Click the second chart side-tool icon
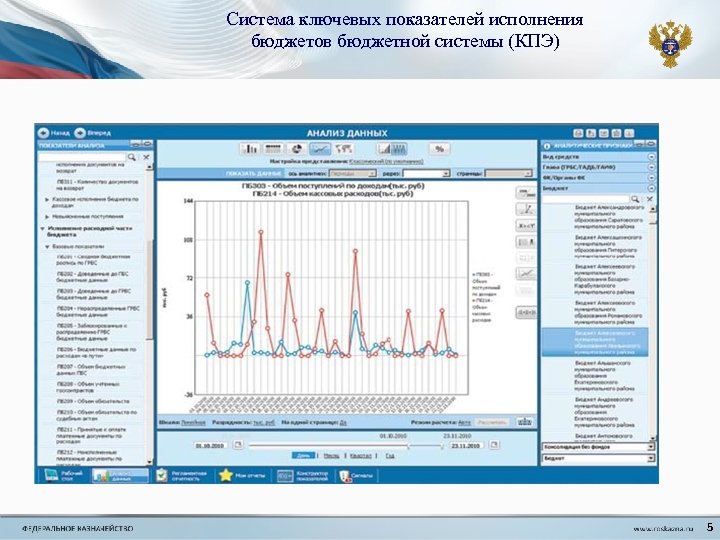This screenshot has height=540, width=720. coord(526,209)
